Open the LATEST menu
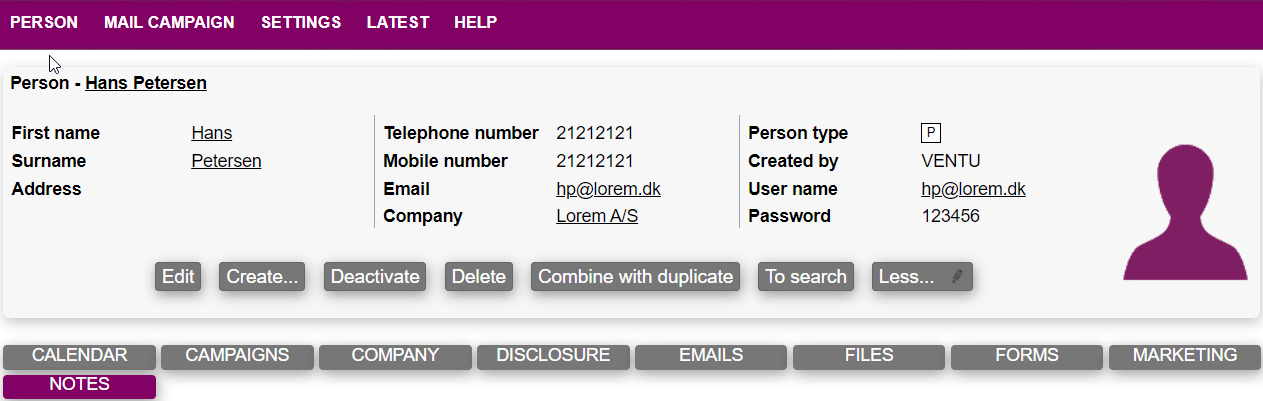Image resolution: width=1263 pixels, height=401 pixels. tap(398, 22)
